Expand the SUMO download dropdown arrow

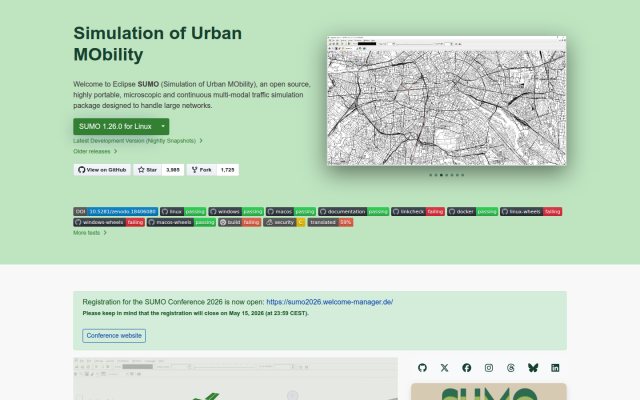click(163, 127)
